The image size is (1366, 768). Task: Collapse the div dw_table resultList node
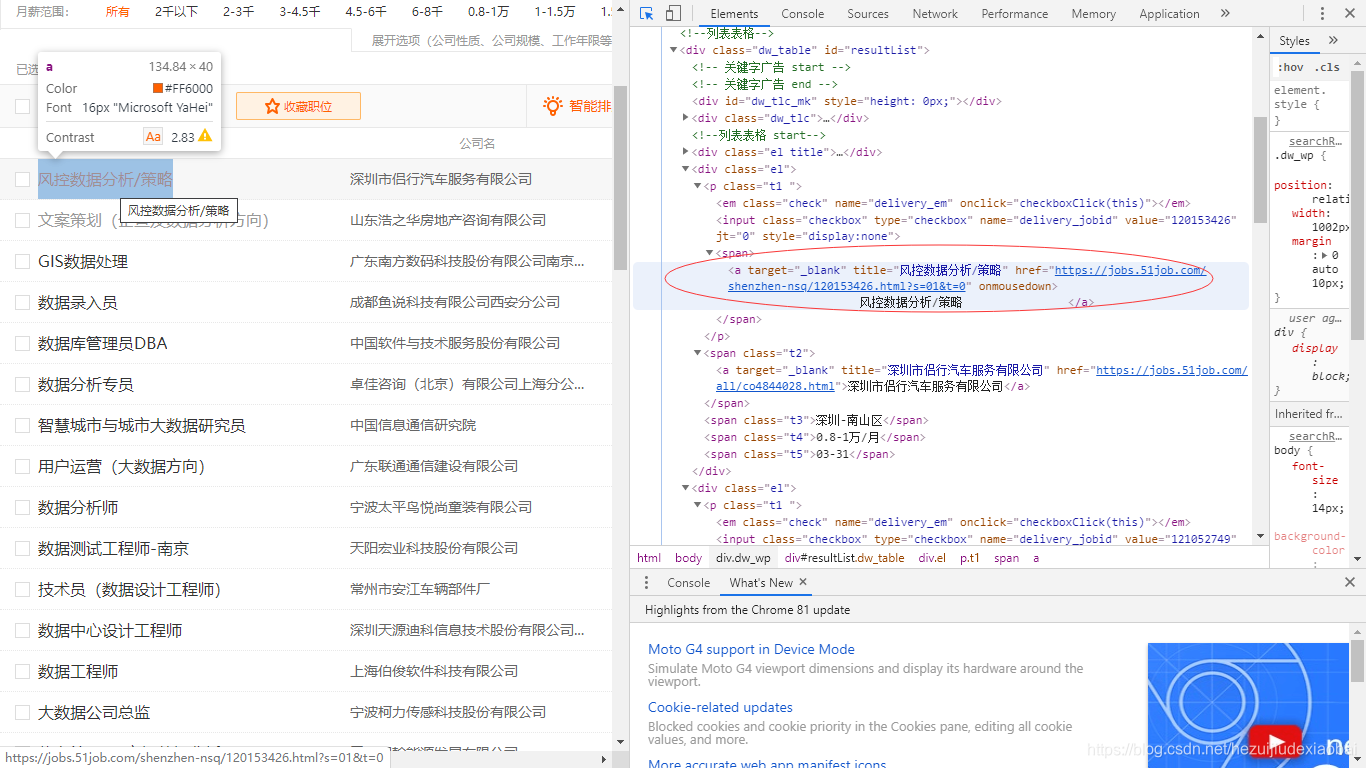tap(674, 50)
